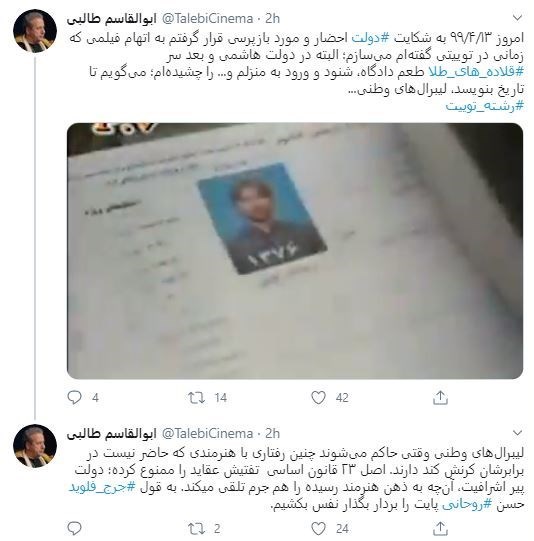Open the 2h timestamp on second tweet
Viewport: 534px width, 541px height.
(272, 433)
